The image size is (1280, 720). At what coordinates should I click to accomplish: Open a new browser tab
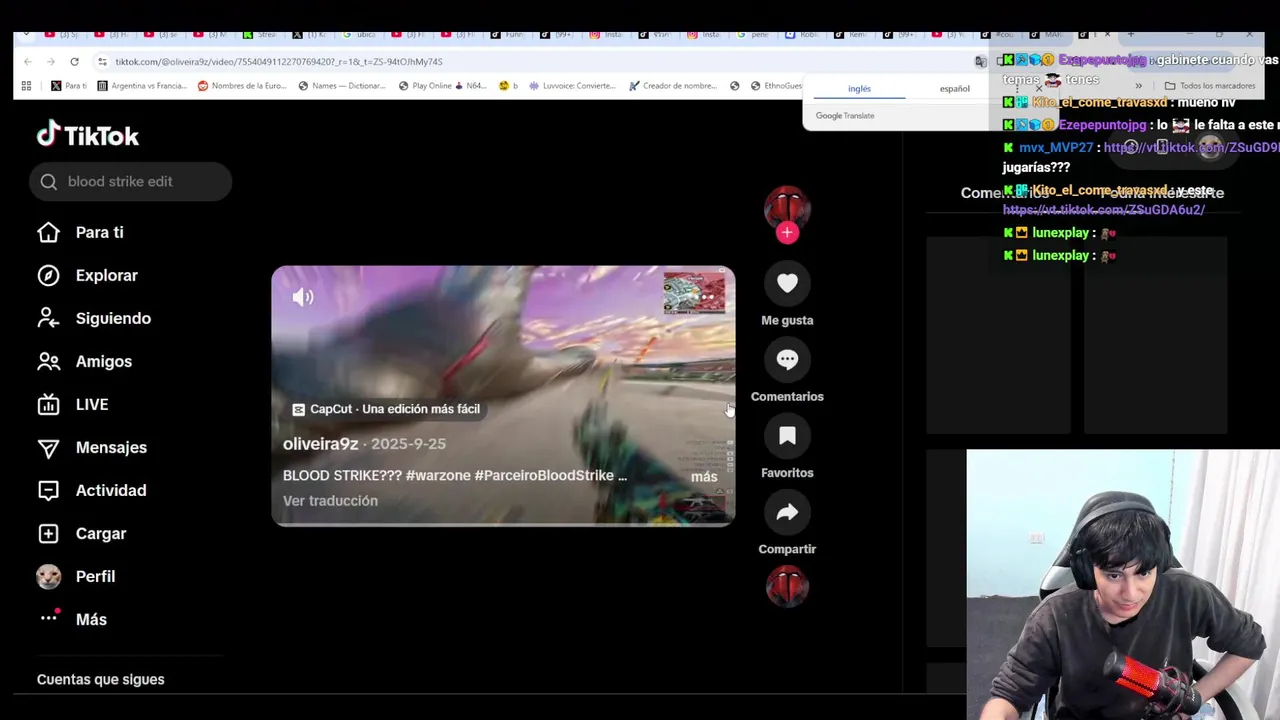pyautogui.click(x=1131, y=35)
